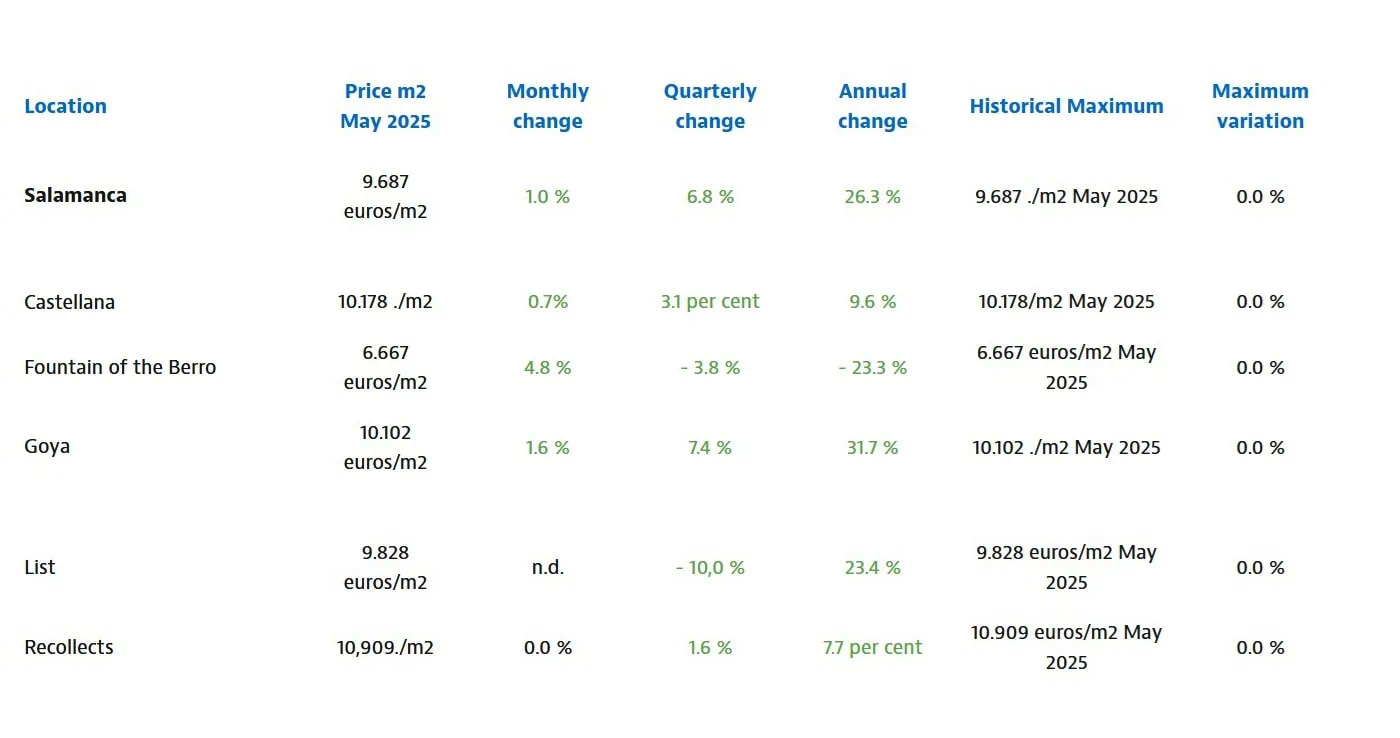Click Castellana's 3.1 per cent quarterly change
Screen dimensions: 1400x738
710,301
